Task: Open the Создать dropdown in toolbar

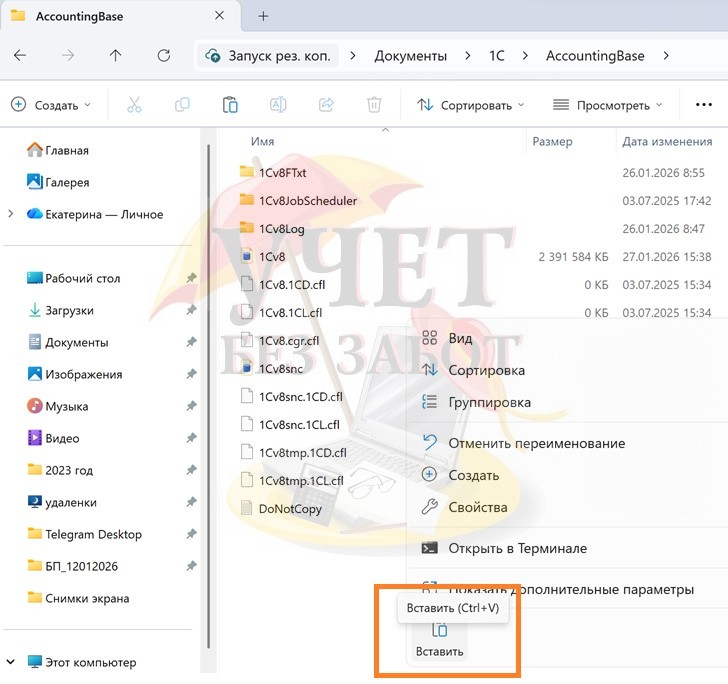Action: (51, 105)
